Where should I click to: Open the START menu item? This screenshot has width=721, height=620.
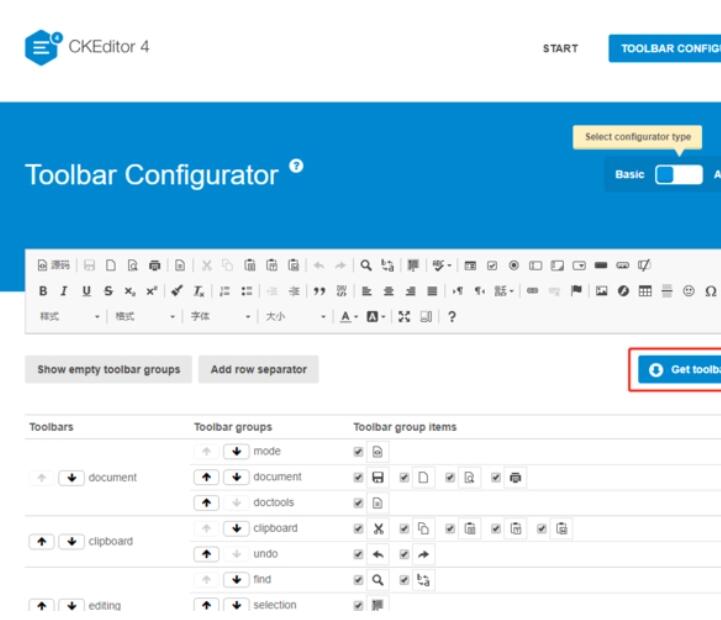(560, 48)
